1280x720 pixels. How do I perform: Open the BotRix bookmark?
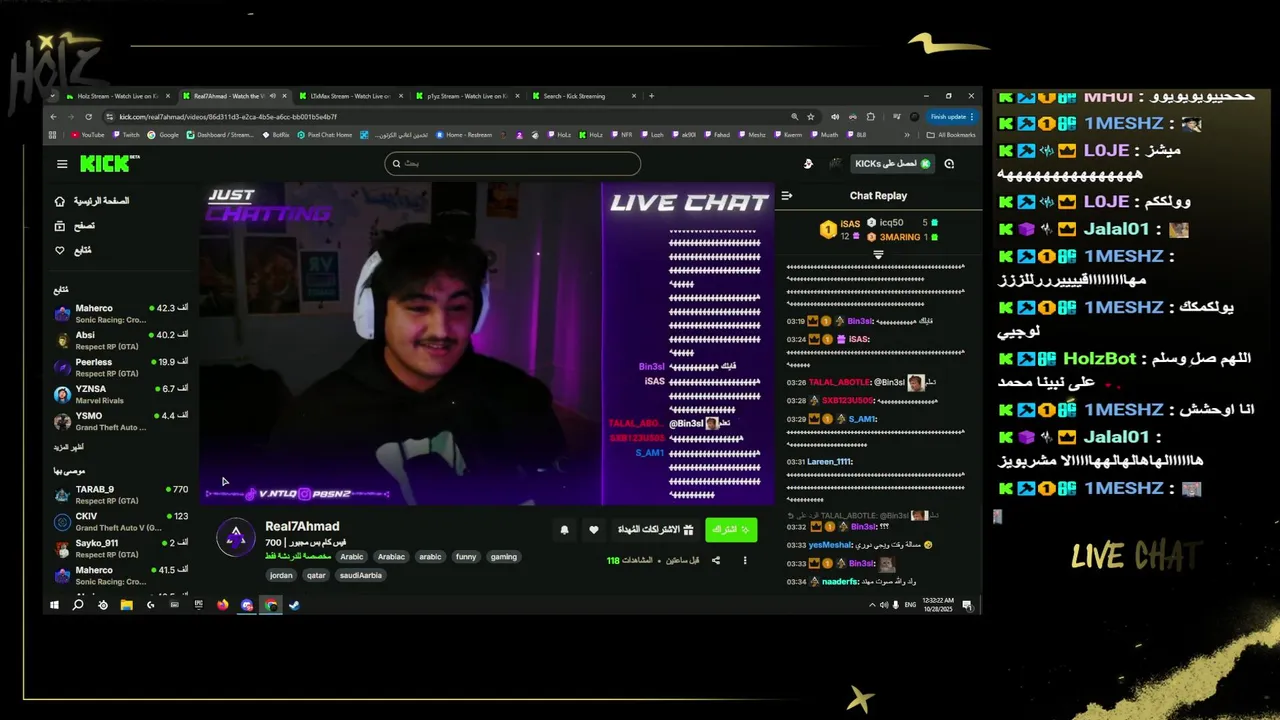pos(275,135)
